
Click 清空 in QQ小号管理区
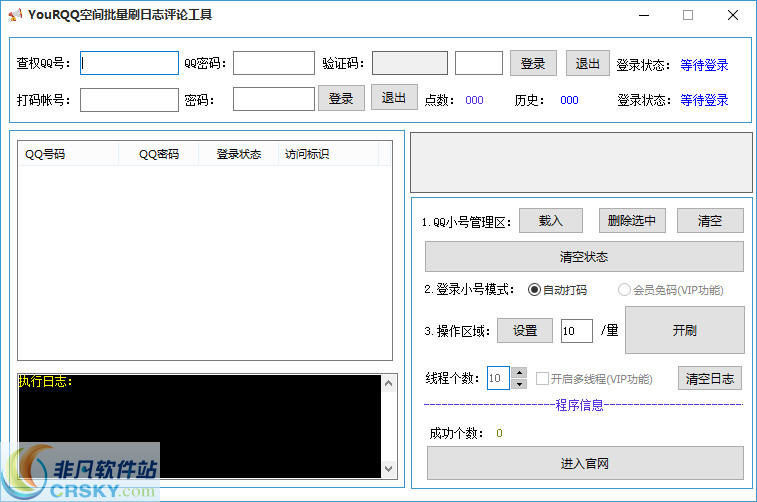coord(710,221)
